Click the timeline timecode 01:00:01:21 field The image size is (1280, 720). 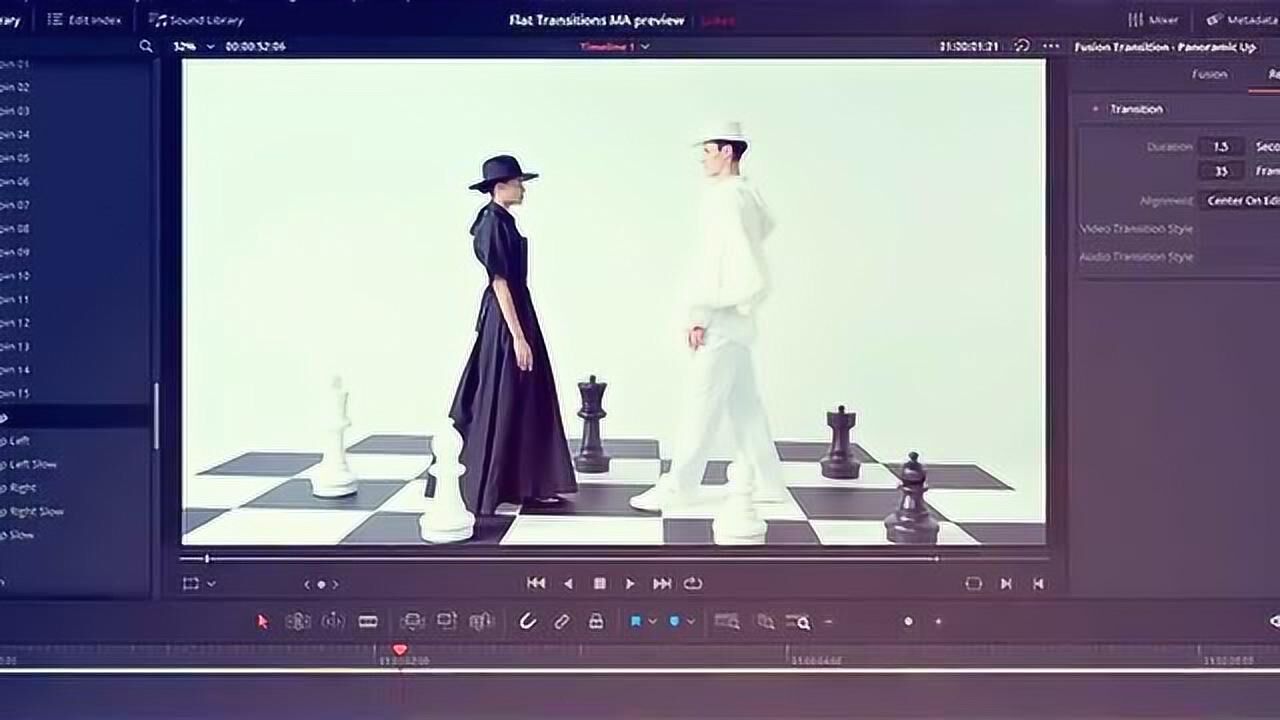[969, 46]
